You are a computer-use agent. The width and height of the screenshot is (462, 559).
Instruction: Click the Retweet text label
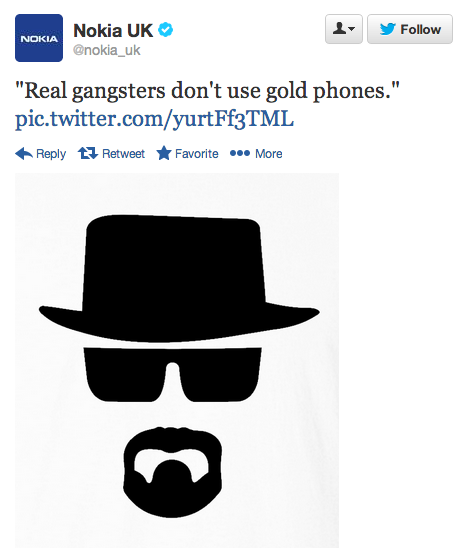coord(123,154)
